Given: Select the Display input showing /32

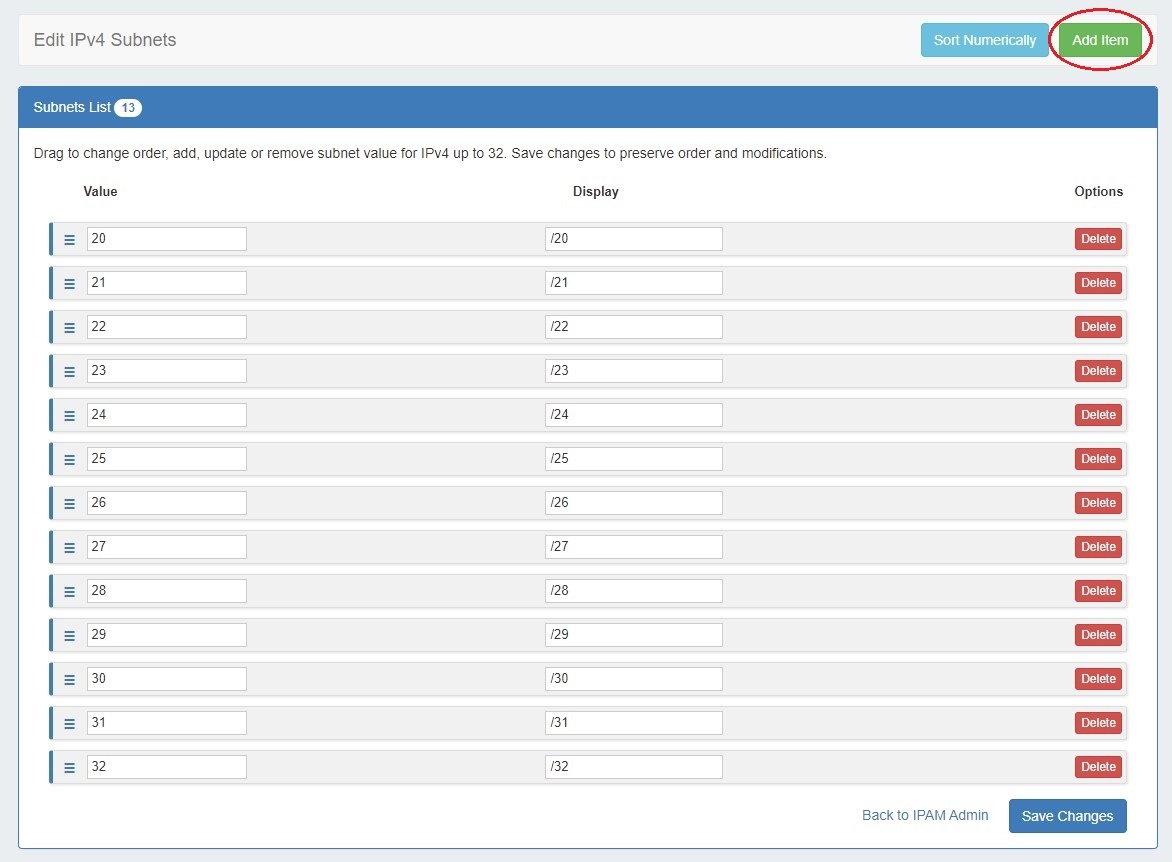Looking at the screenshot, I should (x=633, y=767).
